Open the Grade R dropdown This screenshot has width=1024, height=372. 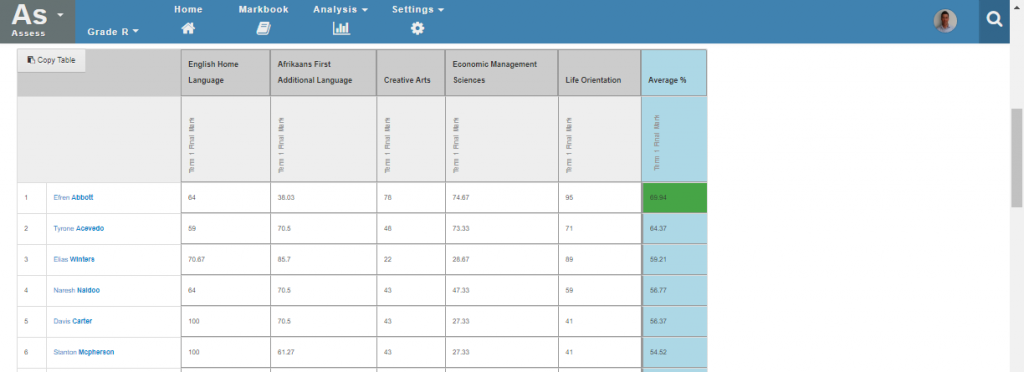pyautogui.click(x=113, y=31)
